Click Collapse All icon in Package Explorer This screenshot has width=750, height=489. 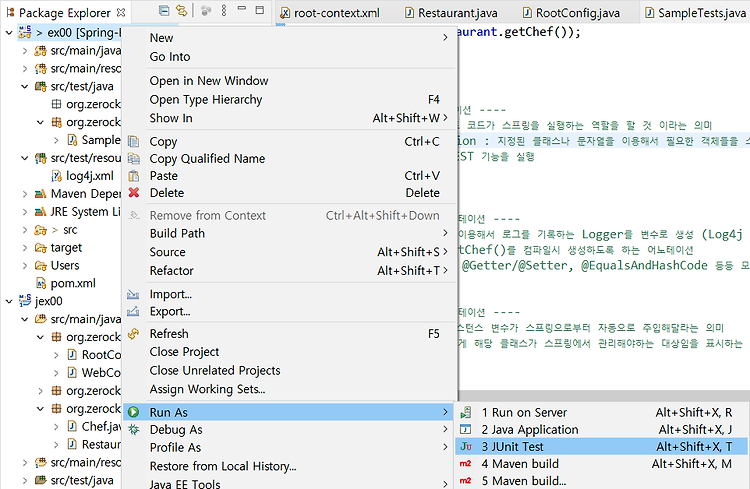[164, 11]
